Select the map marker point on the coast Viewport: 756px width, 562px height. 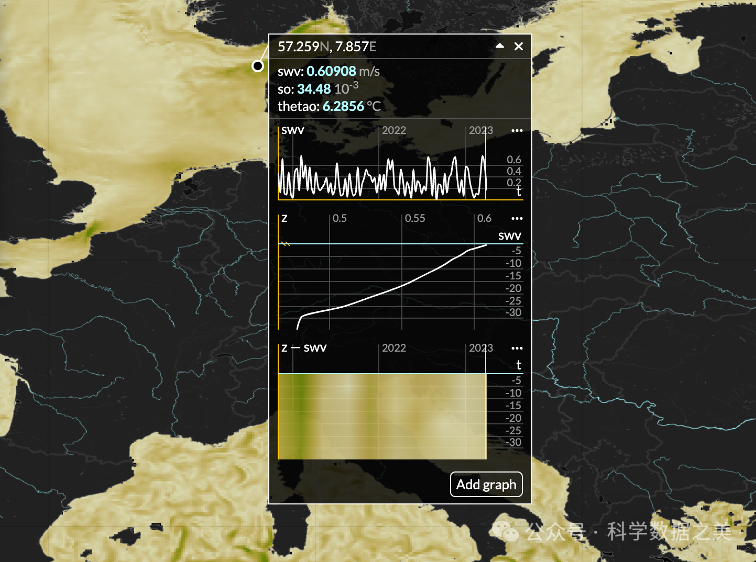coord(258,66)
